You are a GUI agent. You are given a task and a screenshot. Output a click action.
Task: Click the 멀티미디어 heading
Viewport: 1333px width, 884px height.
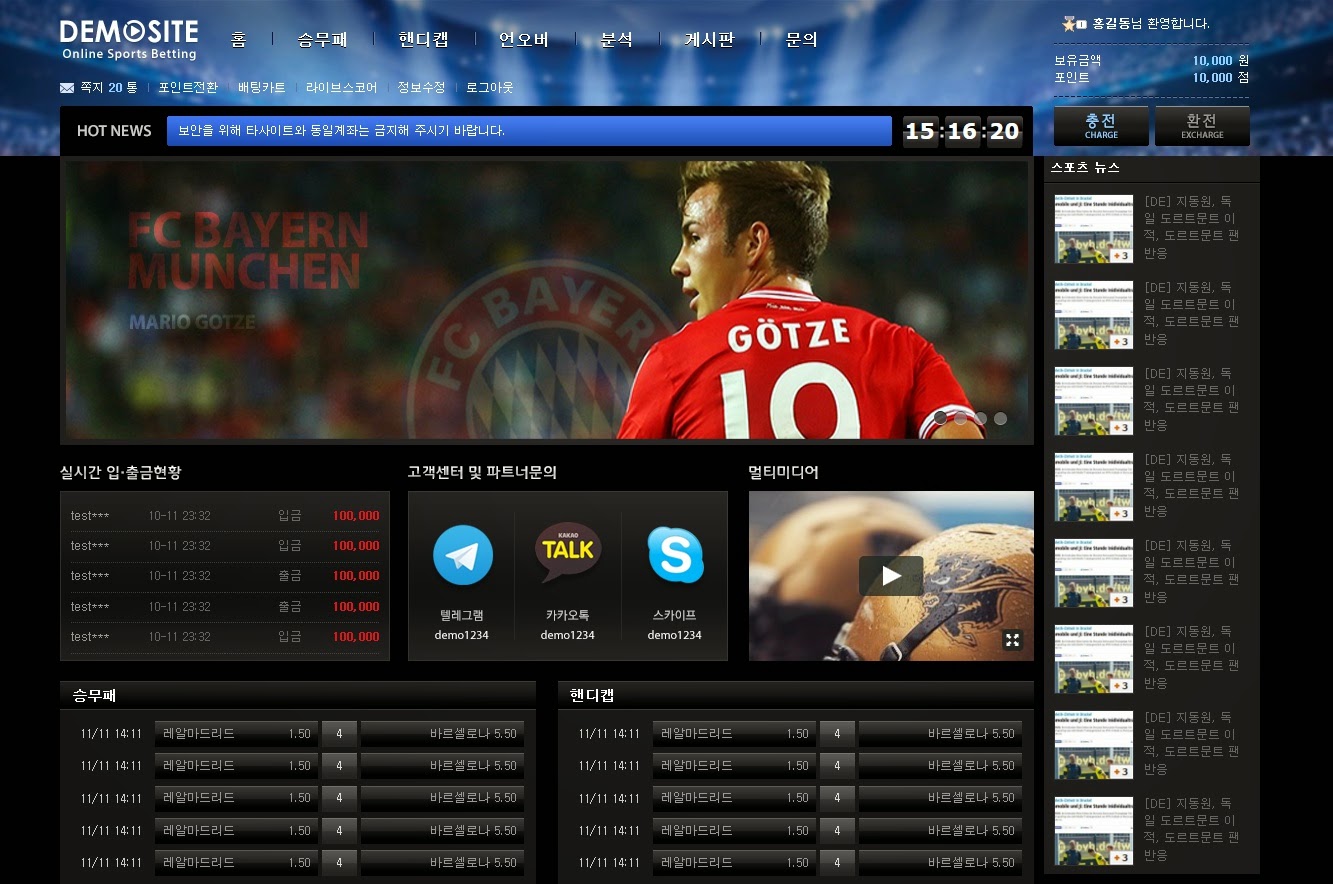pyautogui.click(x=783, y=472)
